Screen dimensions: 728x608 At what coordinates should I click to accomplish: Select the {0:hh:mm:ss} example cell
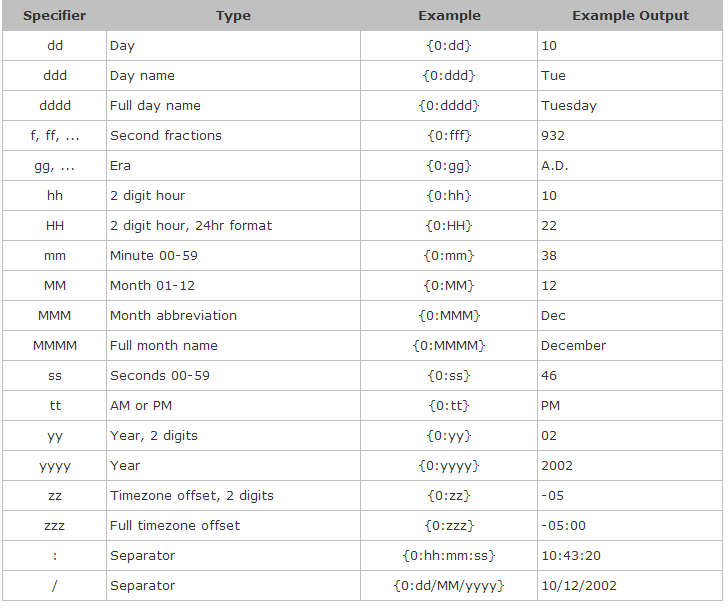pyautogui.click(x=449, y=556)
